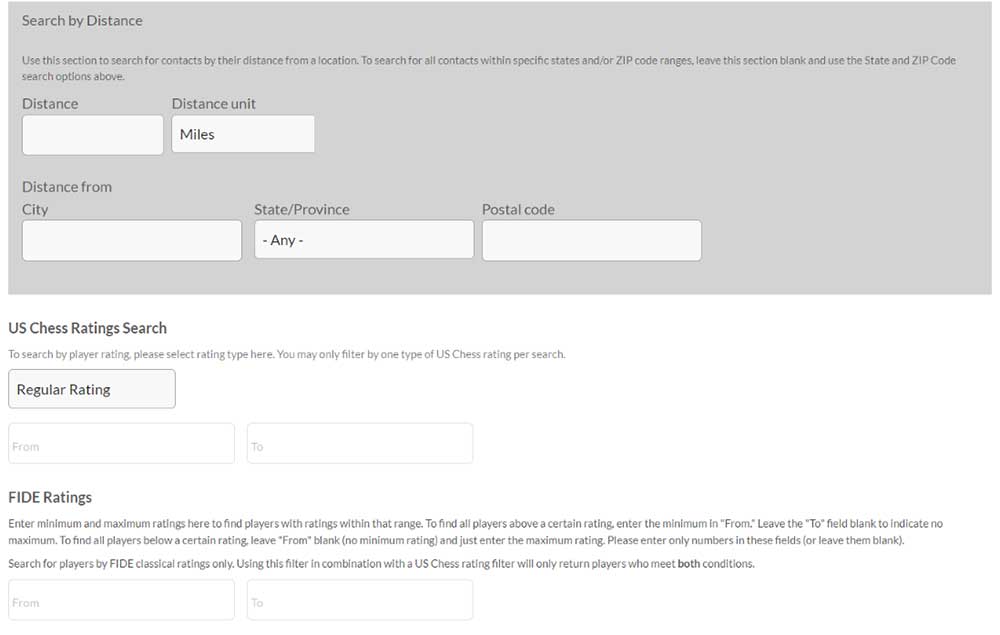Click the Distance label above the input

tap(50, 103)
